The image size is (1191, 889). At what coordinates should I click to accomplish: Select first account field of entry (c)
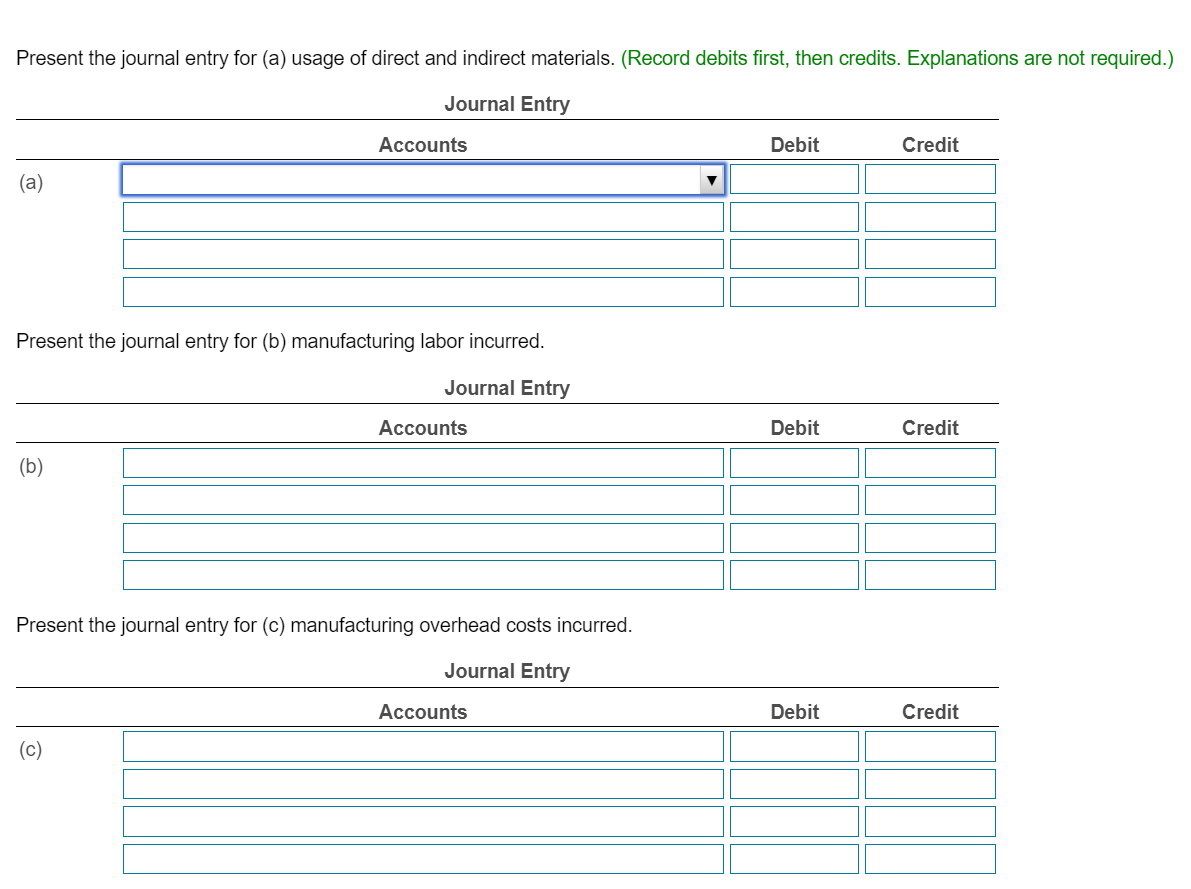tap(423, 747)
